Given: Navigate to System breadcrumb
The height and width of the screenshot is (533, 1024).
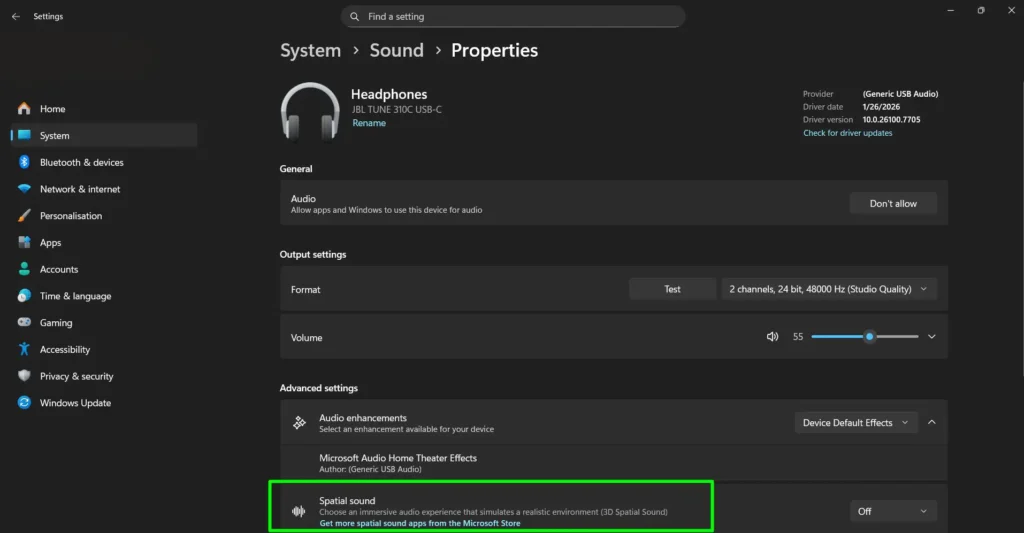Looking at the screenshot, I should (x=310, y=50).
